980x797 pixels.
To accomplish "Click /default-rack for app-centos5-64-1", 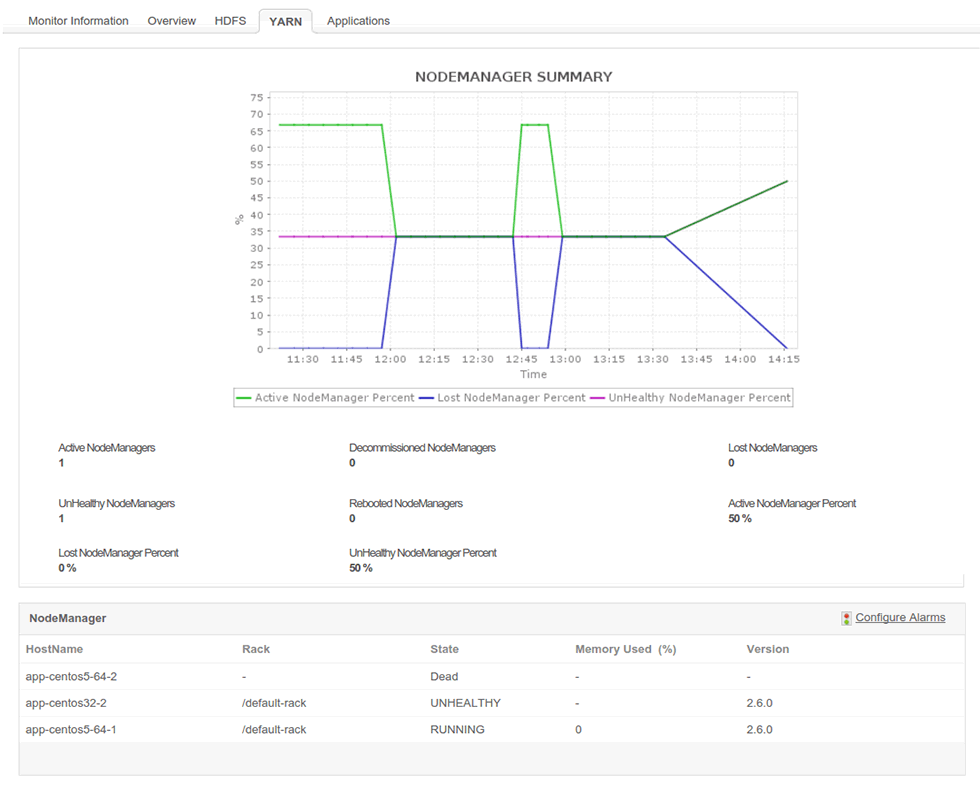I will click(274, 729).
